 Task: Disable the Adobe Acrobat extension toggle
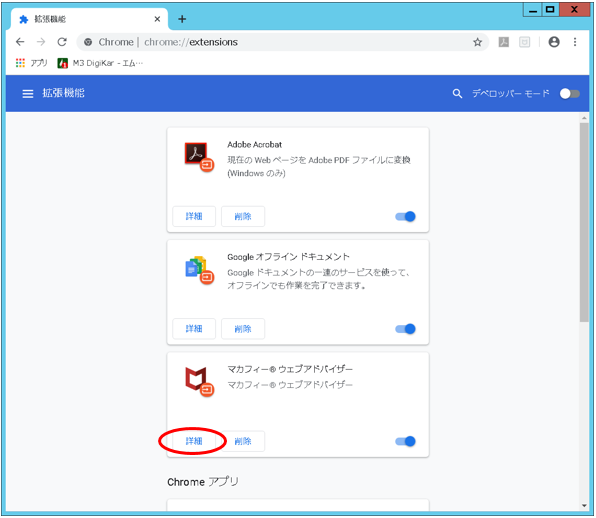[x=406, y=217]
